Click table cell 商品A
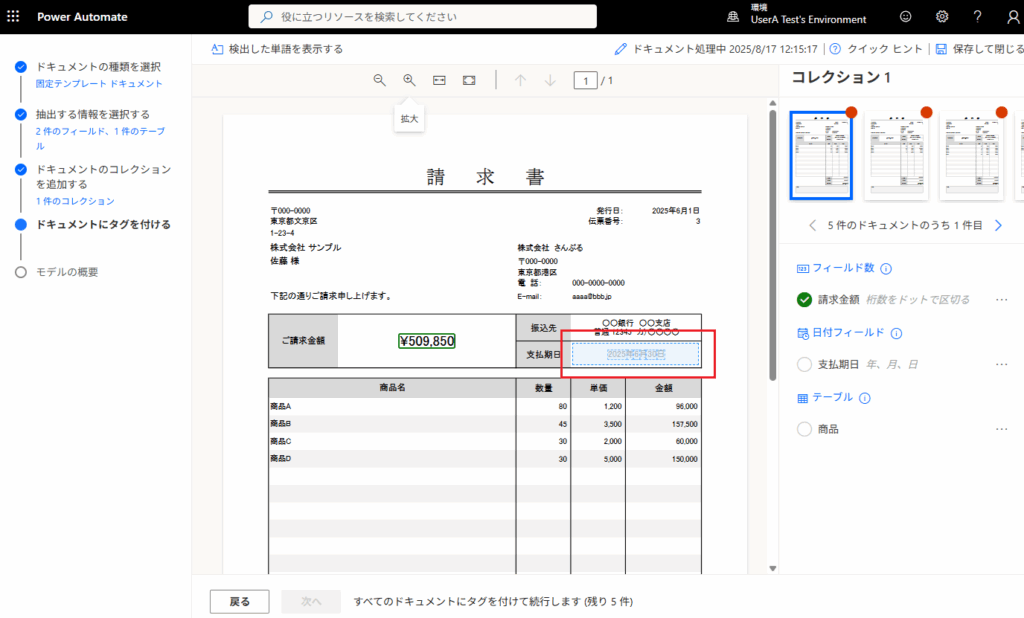The image size is (1024, 618). (280, 406)
